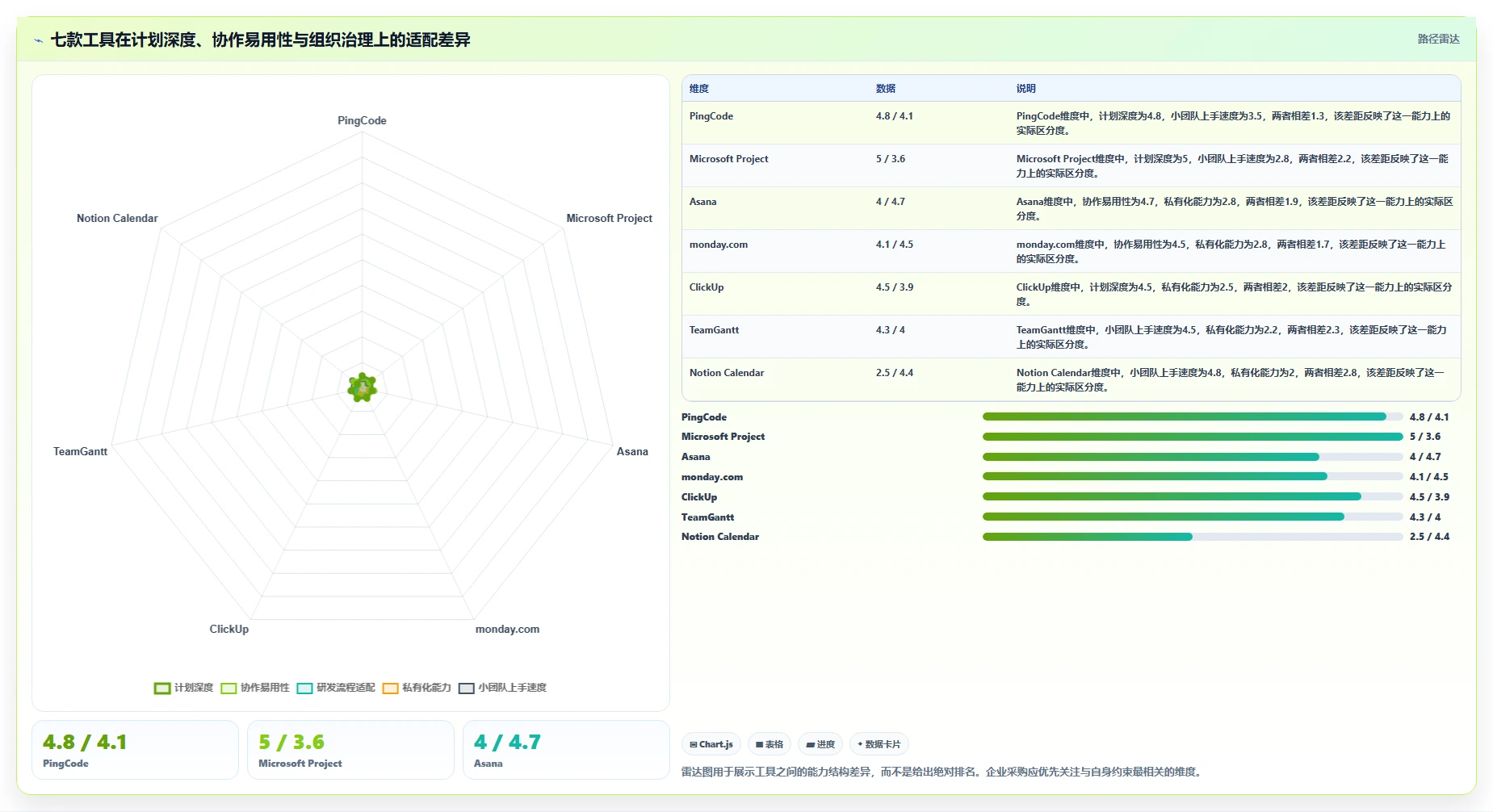1493x812 pixels.
Task: Click the 4.3 / 4 value in the table
Action: click(891, 330)
